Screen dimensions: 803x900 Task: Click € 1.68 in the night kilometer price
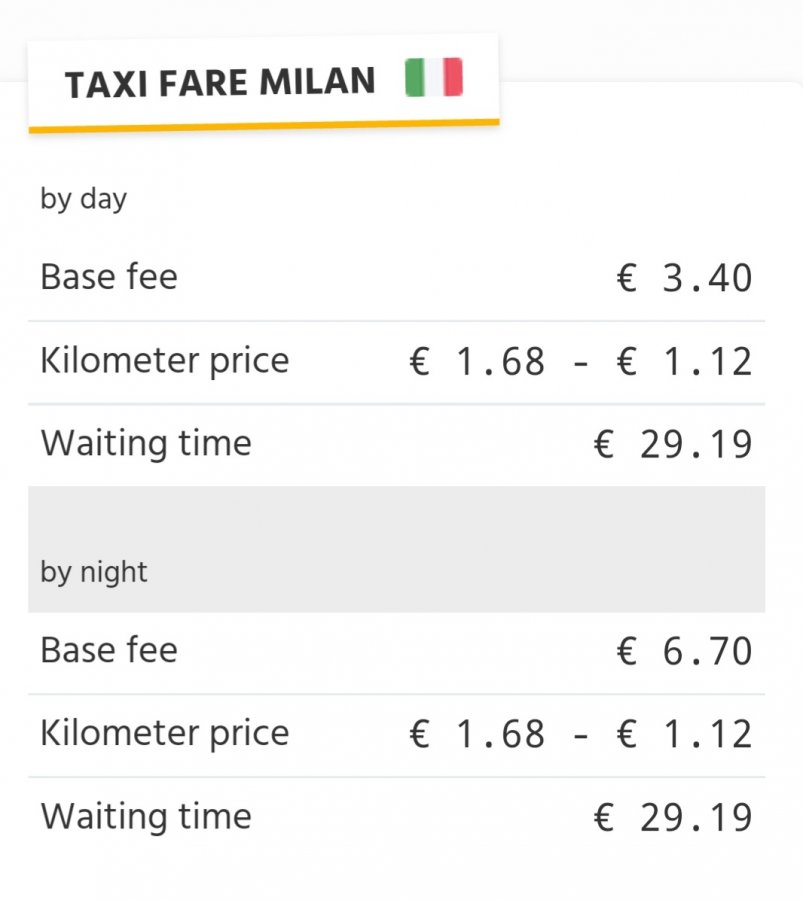(477, 735)
